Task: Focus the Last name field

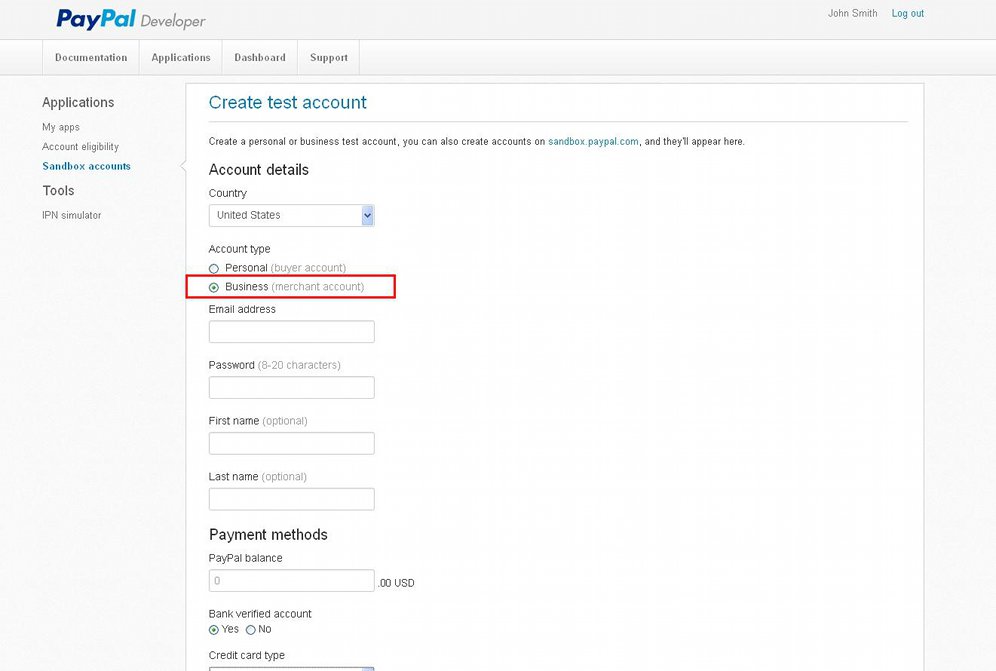Action: point(292,499)
